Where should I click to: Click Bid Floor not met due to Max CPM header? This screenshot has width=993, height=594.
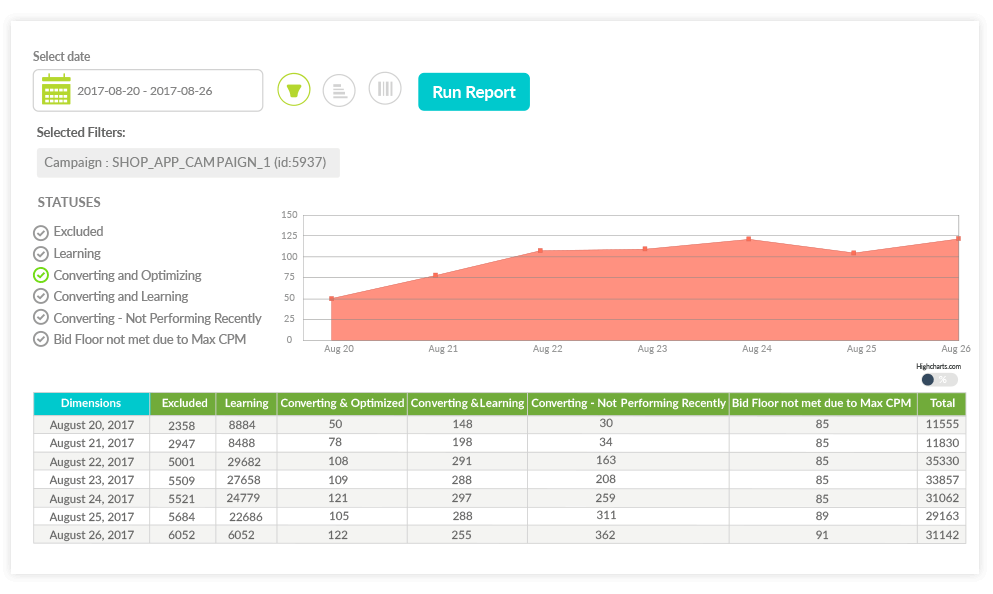[822, 403]
